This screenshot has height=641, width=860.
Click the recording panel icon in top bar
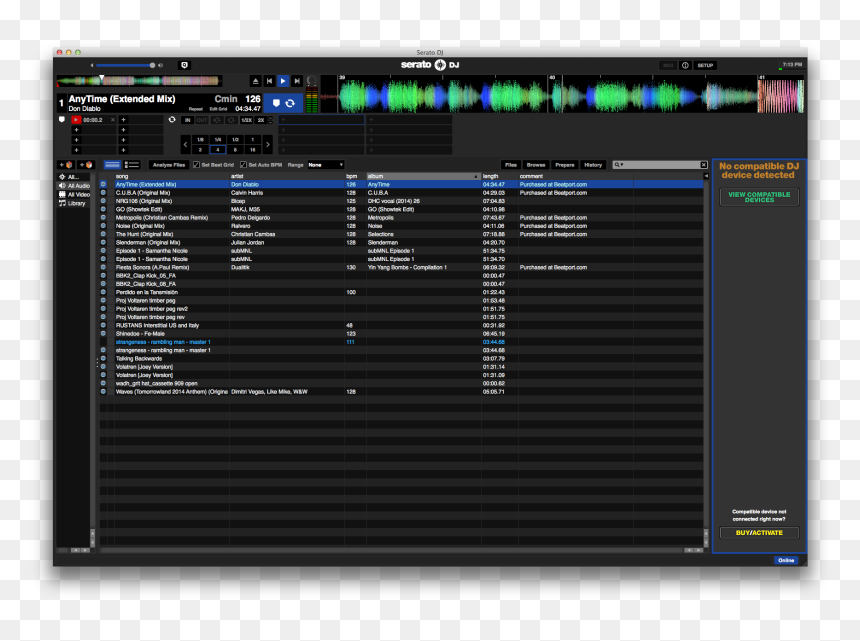point(184,65)
